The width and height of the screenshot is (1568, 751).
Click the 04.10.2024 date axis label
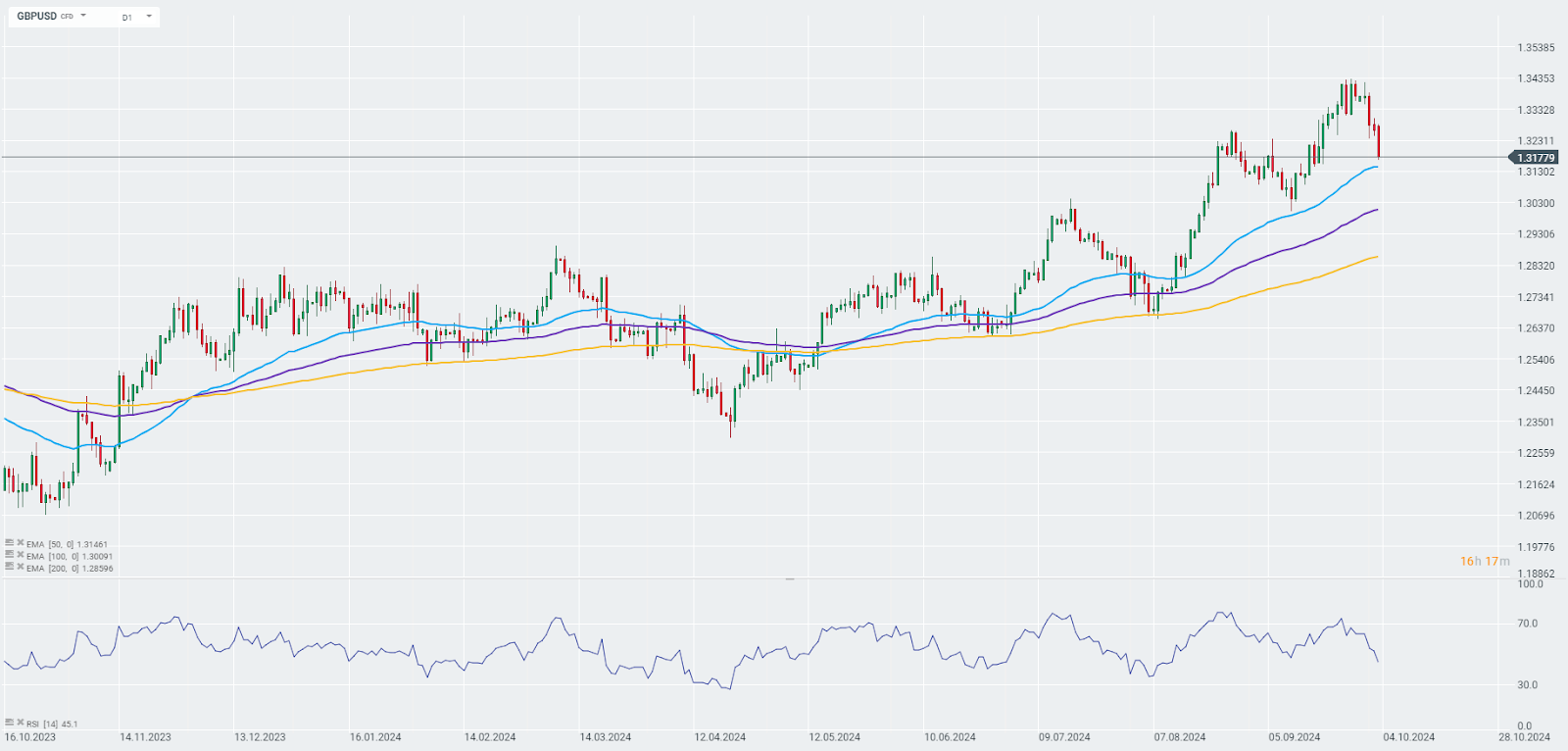[x=1409, y=737]
